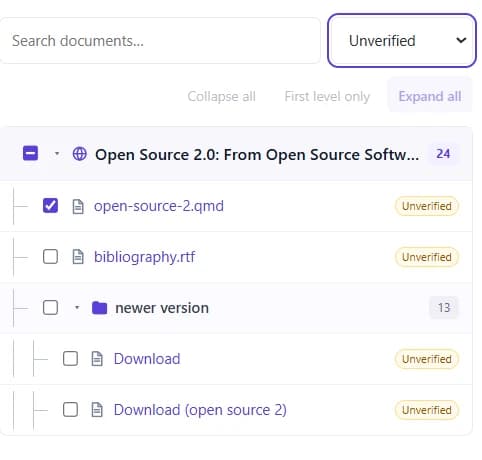Open the plain Download document link
Screen dimensions: 482x460
tap(147, 359)
